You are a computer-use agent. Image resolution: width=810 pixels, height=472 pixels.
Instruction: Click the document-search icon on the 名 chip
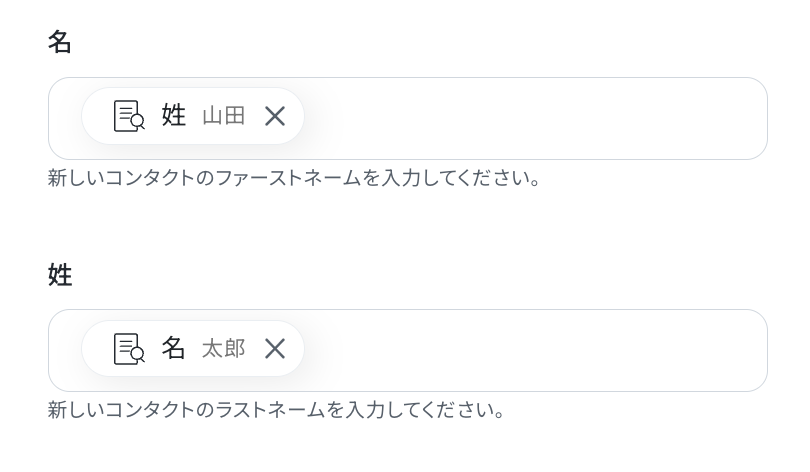coord(129,348)
